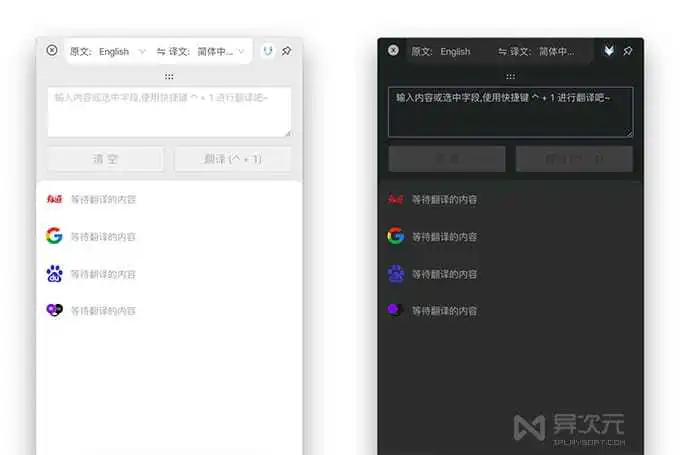Click purple heart engine icon in light window
Image resolution: width=680 pixels, height=455 pixels.
(x=55, y=310)
